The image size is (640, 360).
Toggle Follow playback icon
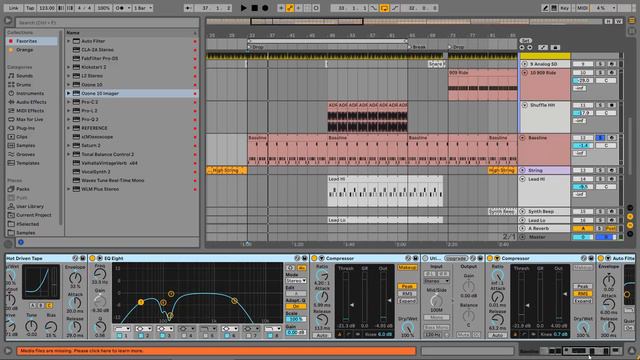coord(188,8)
